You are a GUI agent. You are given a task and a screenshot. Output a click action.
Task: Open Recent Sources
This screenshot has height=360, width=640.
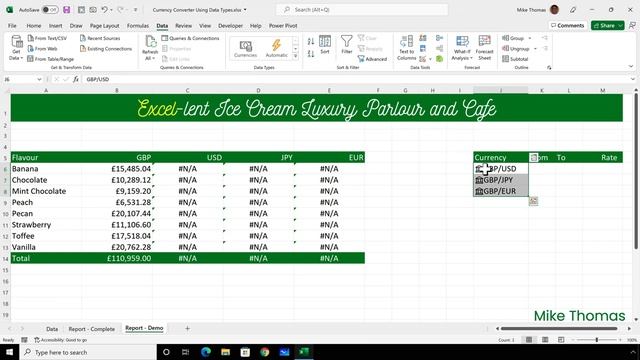point(100,38)
